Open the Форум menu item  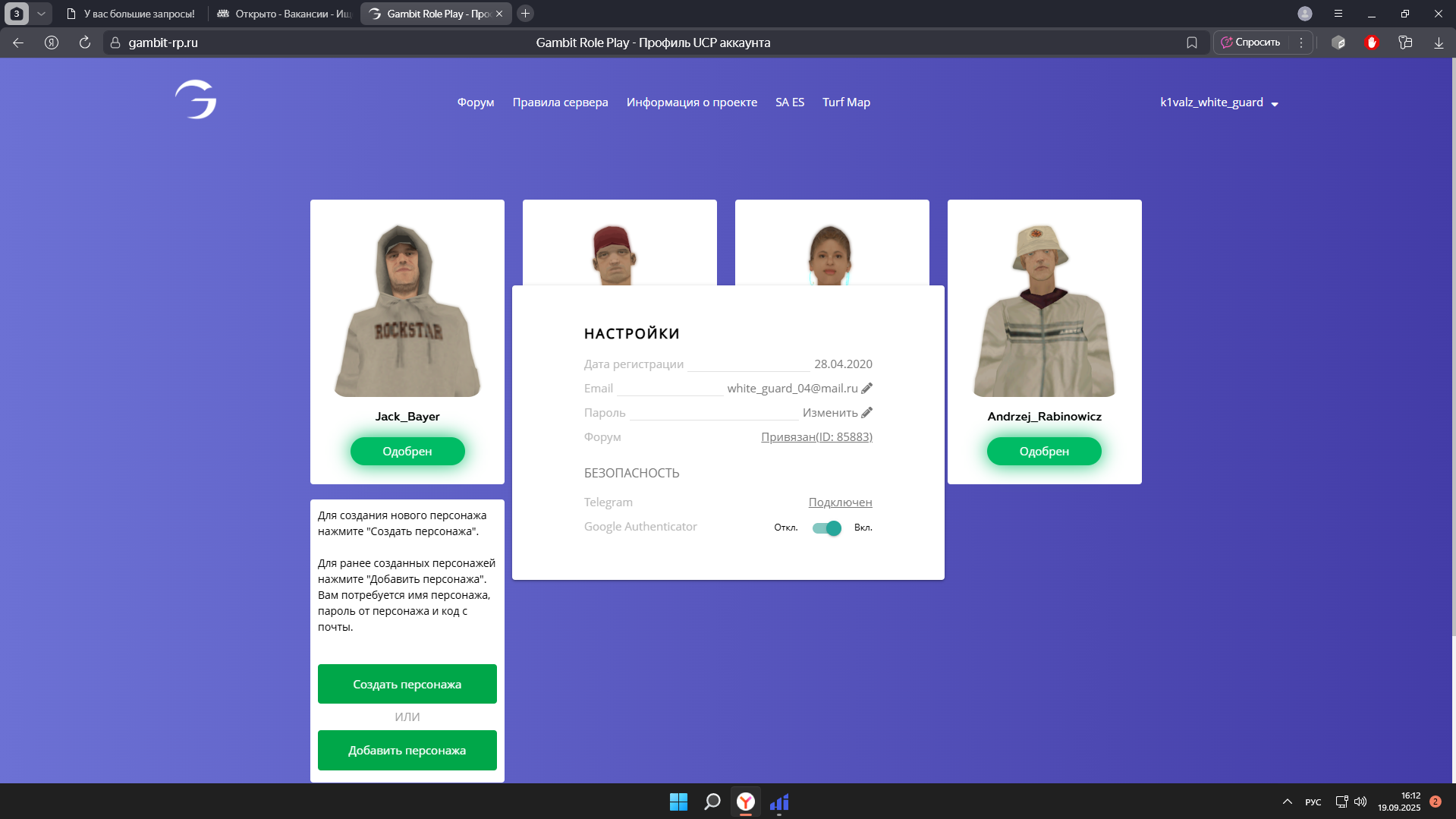[x=476, y=102]
